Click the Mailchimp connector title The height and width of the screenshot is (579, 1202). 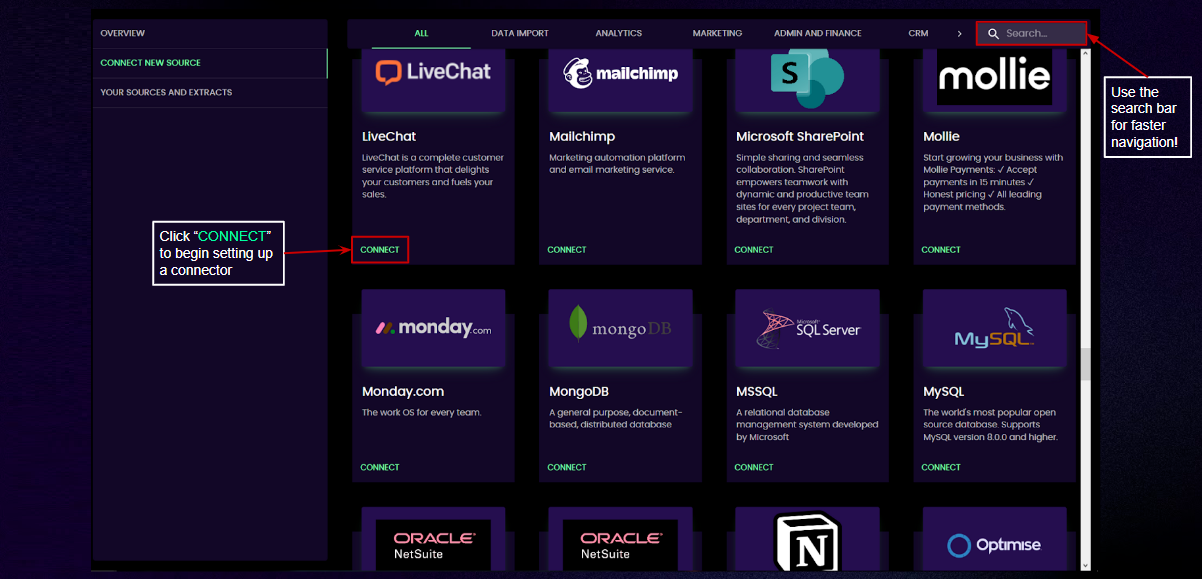tap(582, 136)
